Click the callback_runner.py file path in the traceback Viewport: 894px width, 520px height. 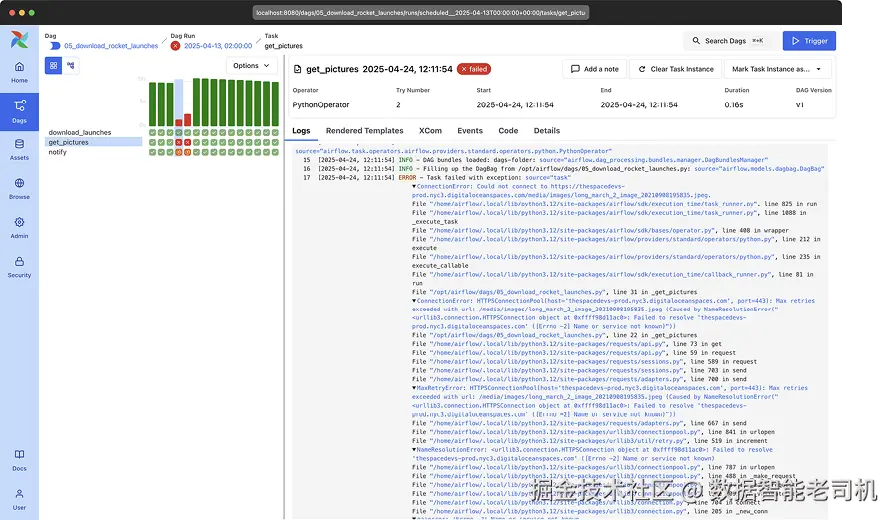[x=601, y=274]
